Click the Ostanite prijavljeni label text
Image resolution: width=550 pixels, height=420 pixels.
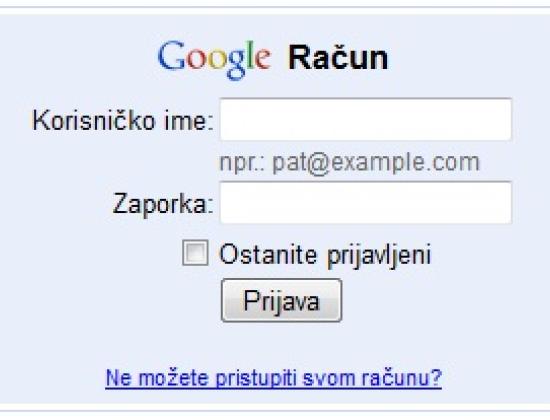point(325,255)
